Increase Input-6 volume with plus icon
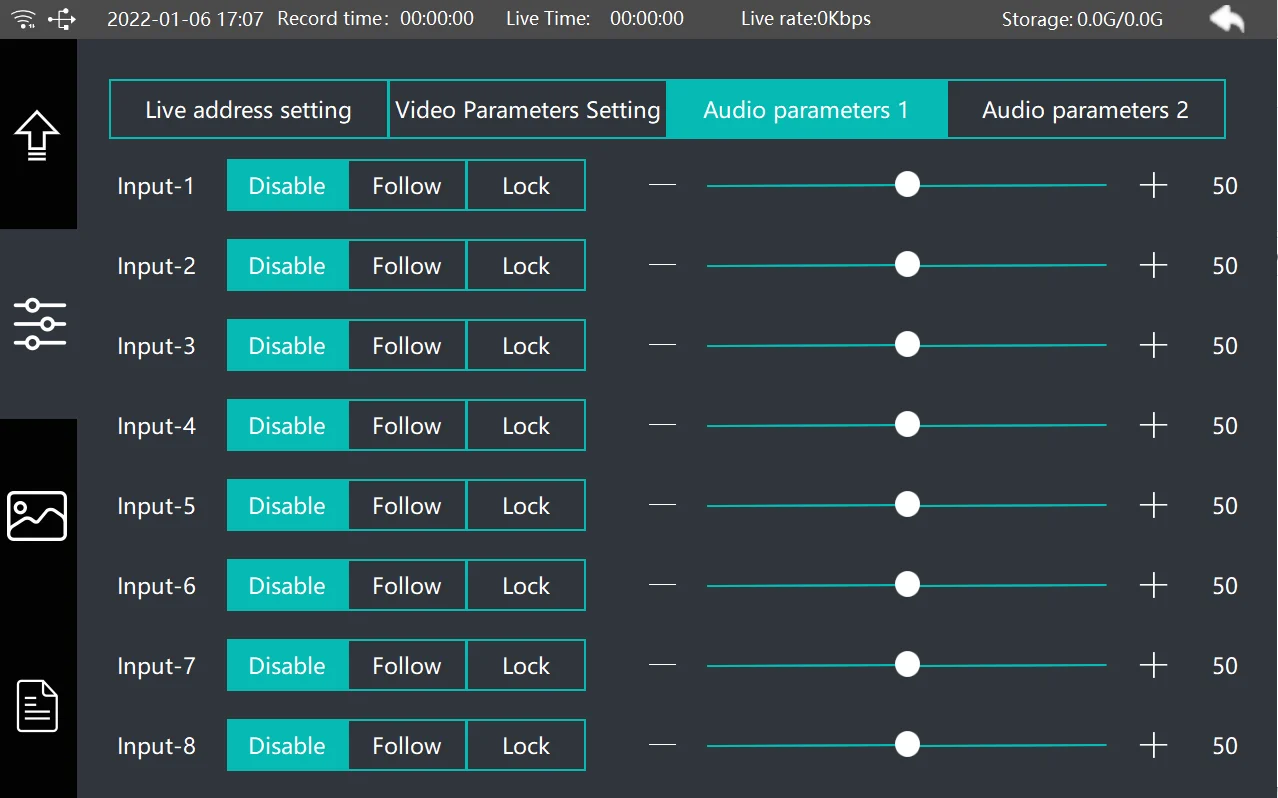 [x=1153, y=585]
